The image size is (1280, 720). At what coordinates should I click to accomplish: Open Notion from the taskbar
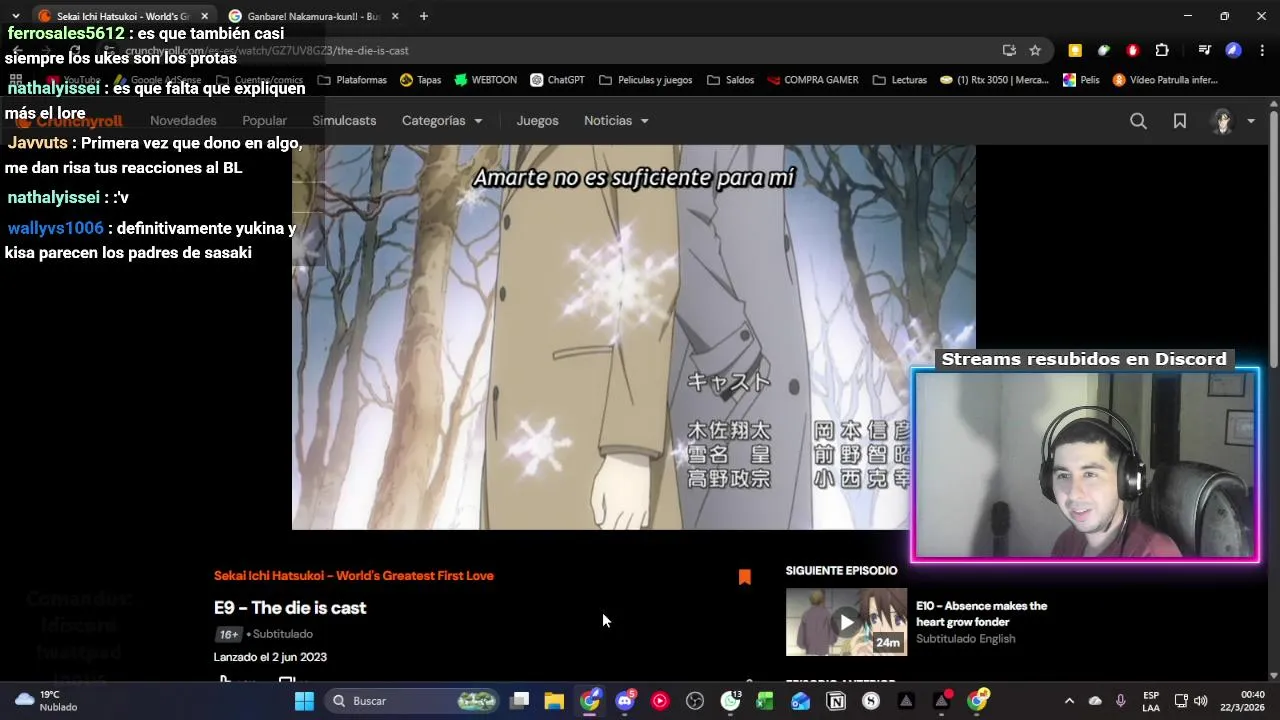pyautogui.click(x=836, y=701)
